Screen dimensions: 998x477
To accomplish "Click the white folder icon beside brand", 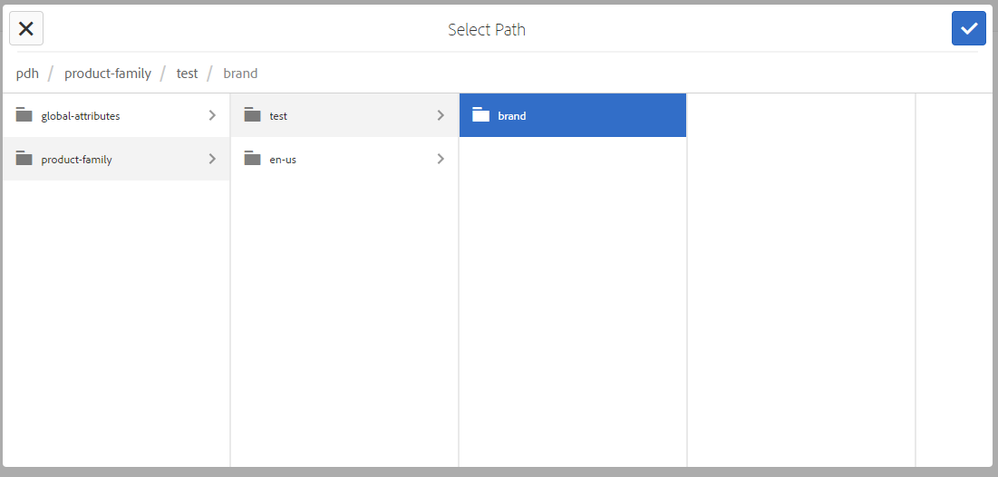I will [481, 115].
